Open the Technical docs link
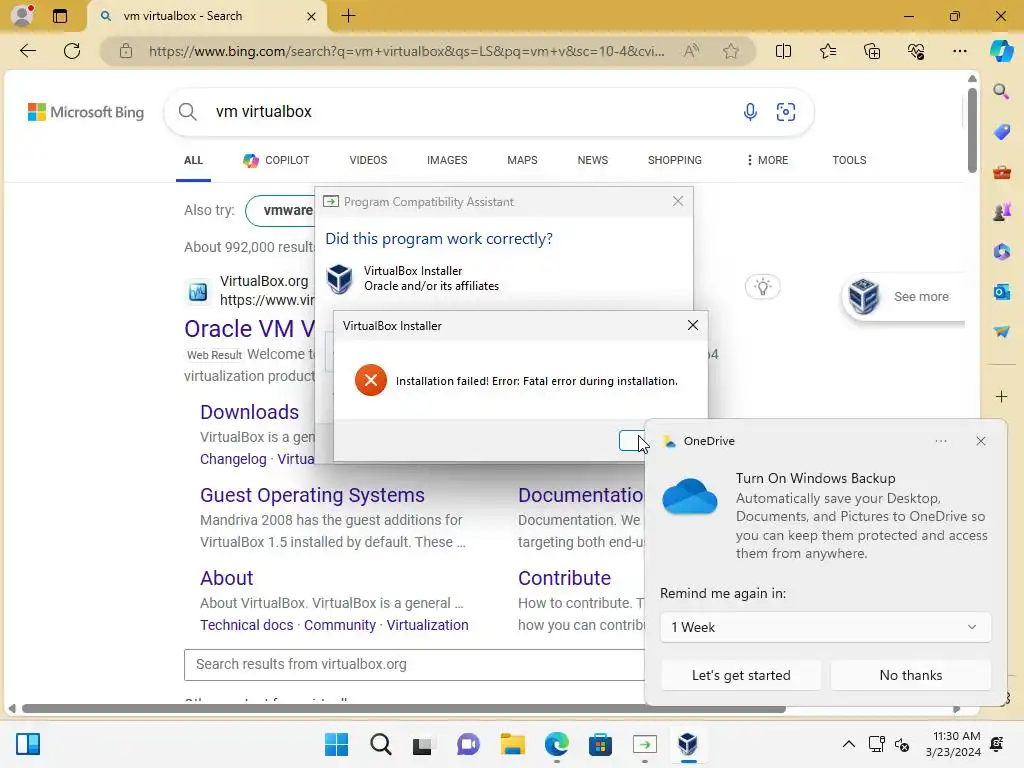Image resolution: width=1024 pixels, height=768 pixels. 247,625
